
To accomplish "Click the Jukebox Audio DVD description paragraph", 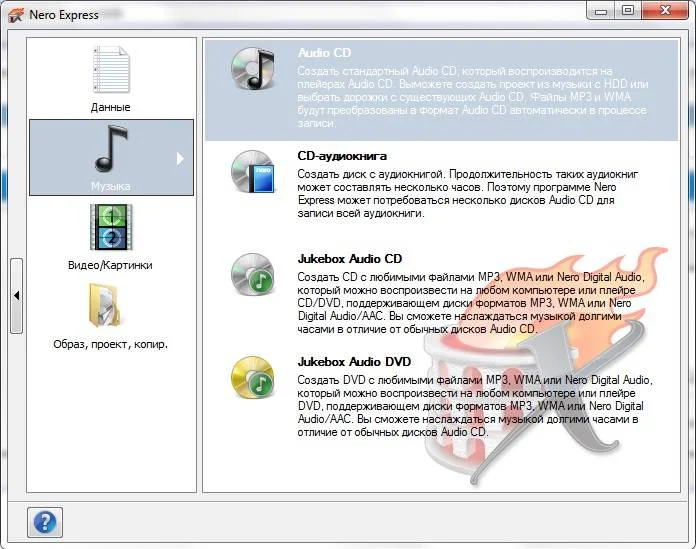I will pos(475,406).
